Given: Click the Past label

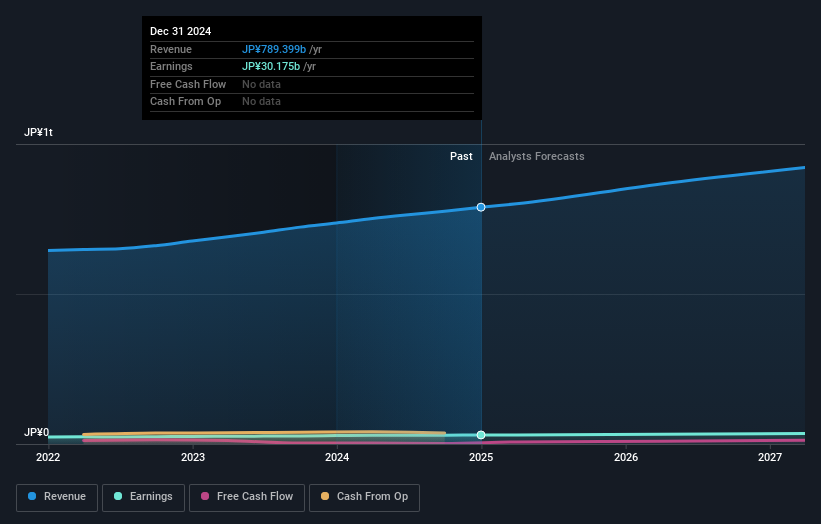Looking at the screenshot, I should (461, 156).
